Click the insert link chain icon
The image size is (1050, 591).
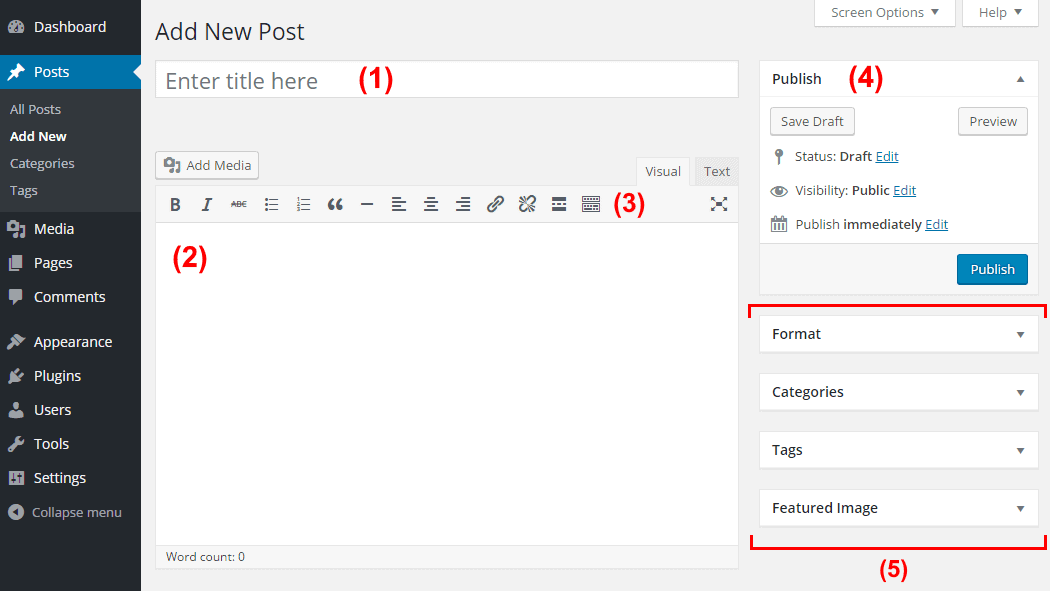click(495, 204)
